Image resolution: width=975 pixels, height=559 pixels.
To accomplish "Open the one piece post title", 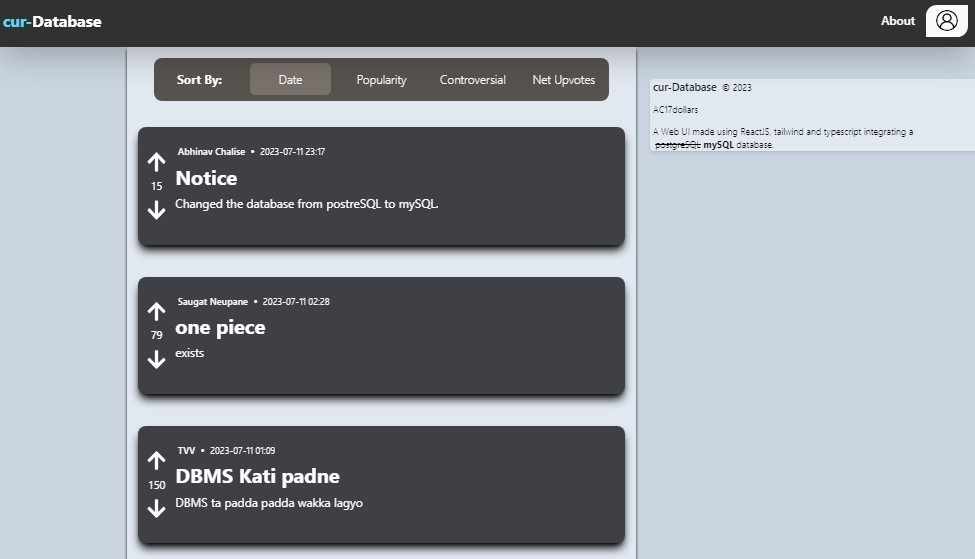I will pos(220,327).
